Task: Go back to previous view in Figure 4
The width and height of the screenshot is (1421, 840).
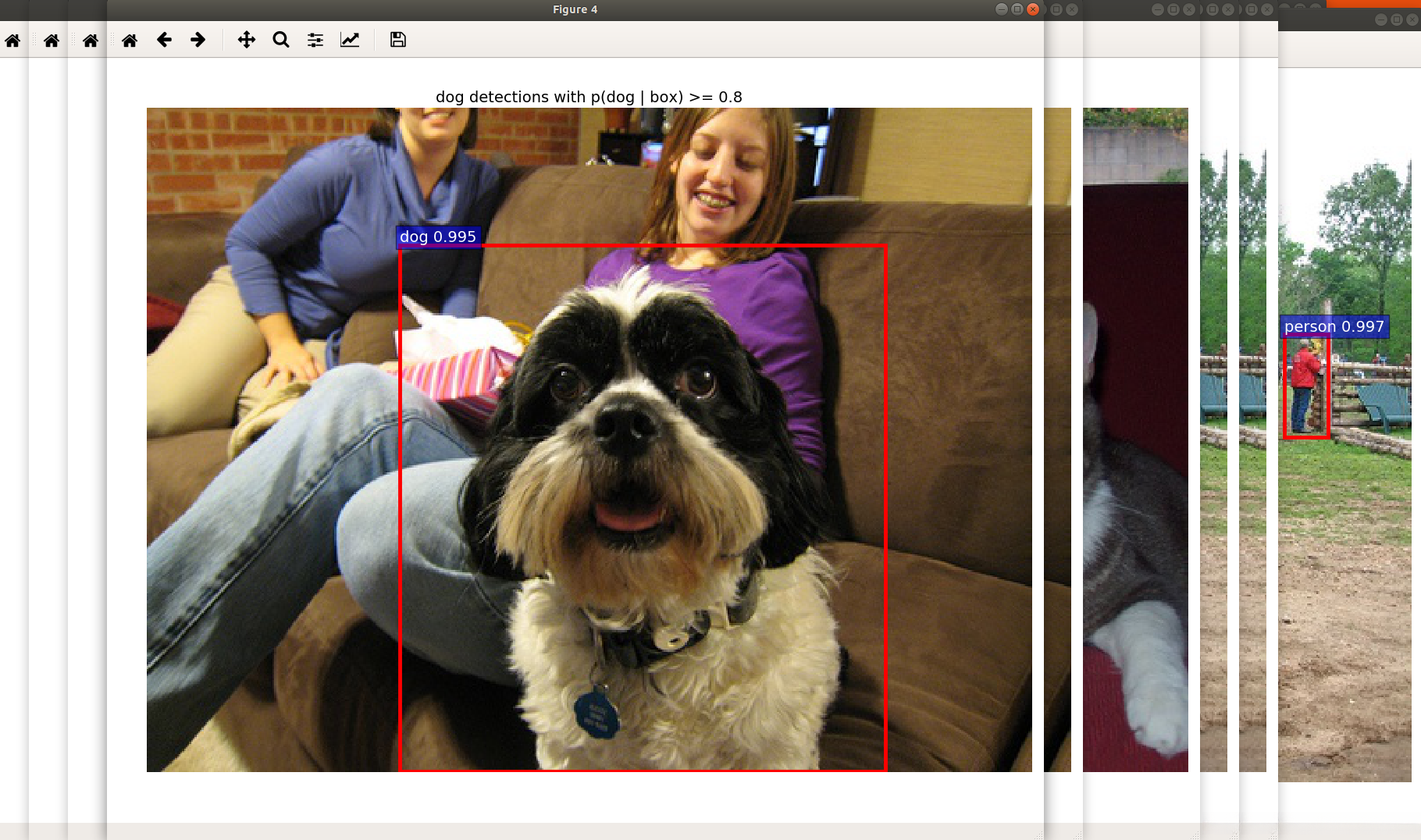Action: (x=164, y=40)
